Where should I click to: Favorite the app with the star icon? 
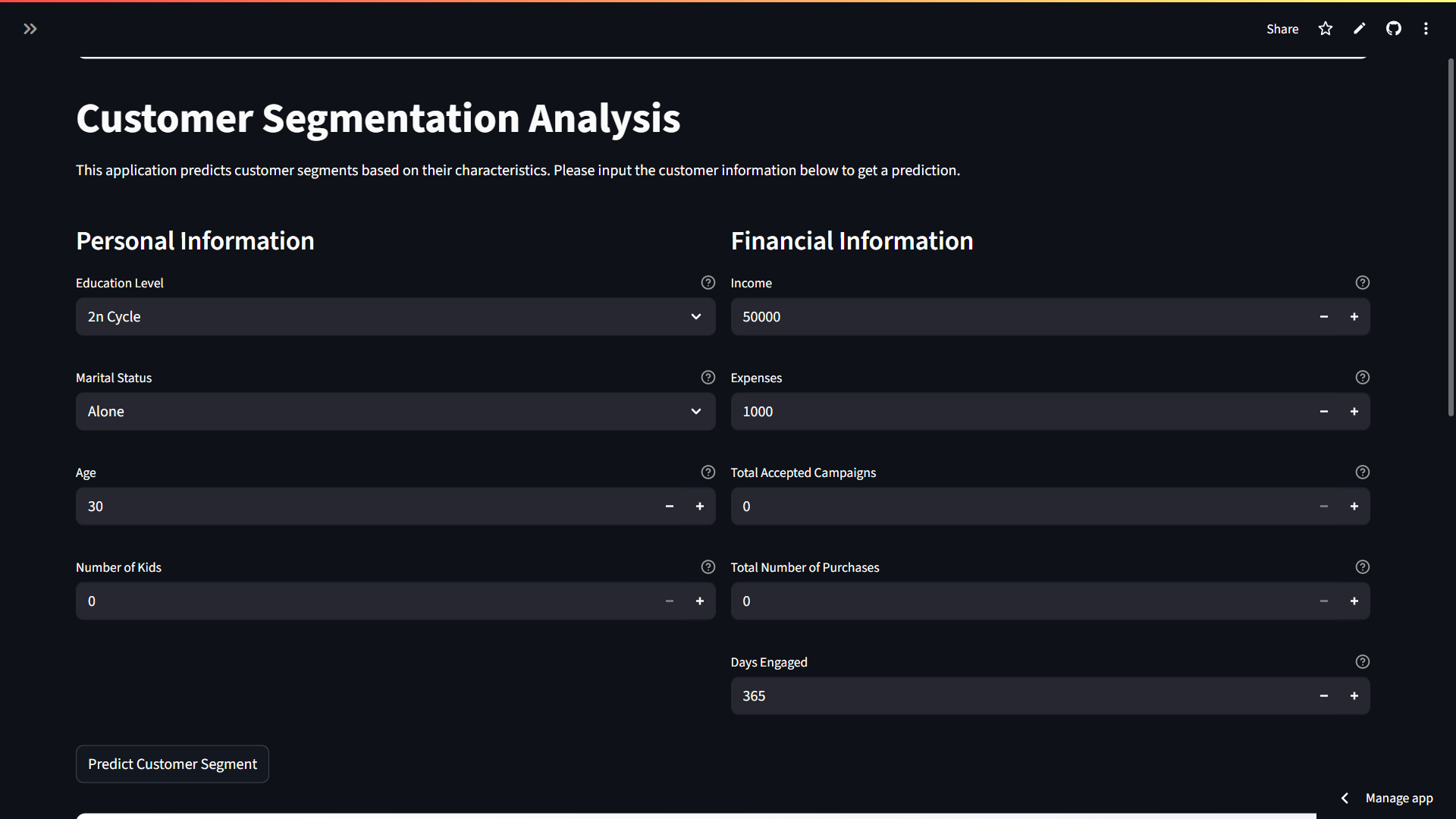point(1326,29)
